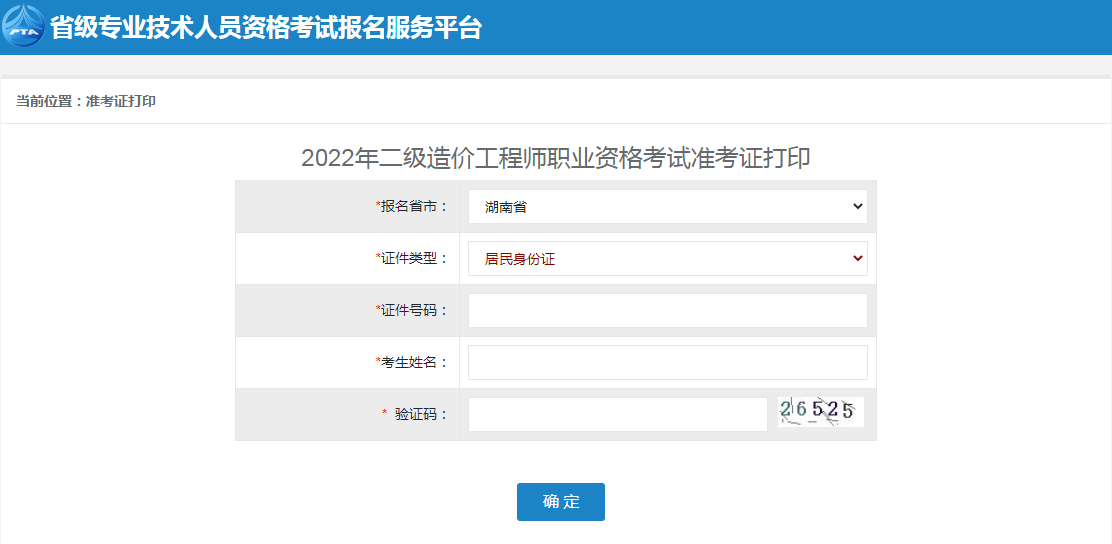This screenshot has height=544, width=1112.
Task: Expand the 证件类型 dropdown showing 居民身份证
Action: [667, 258]
